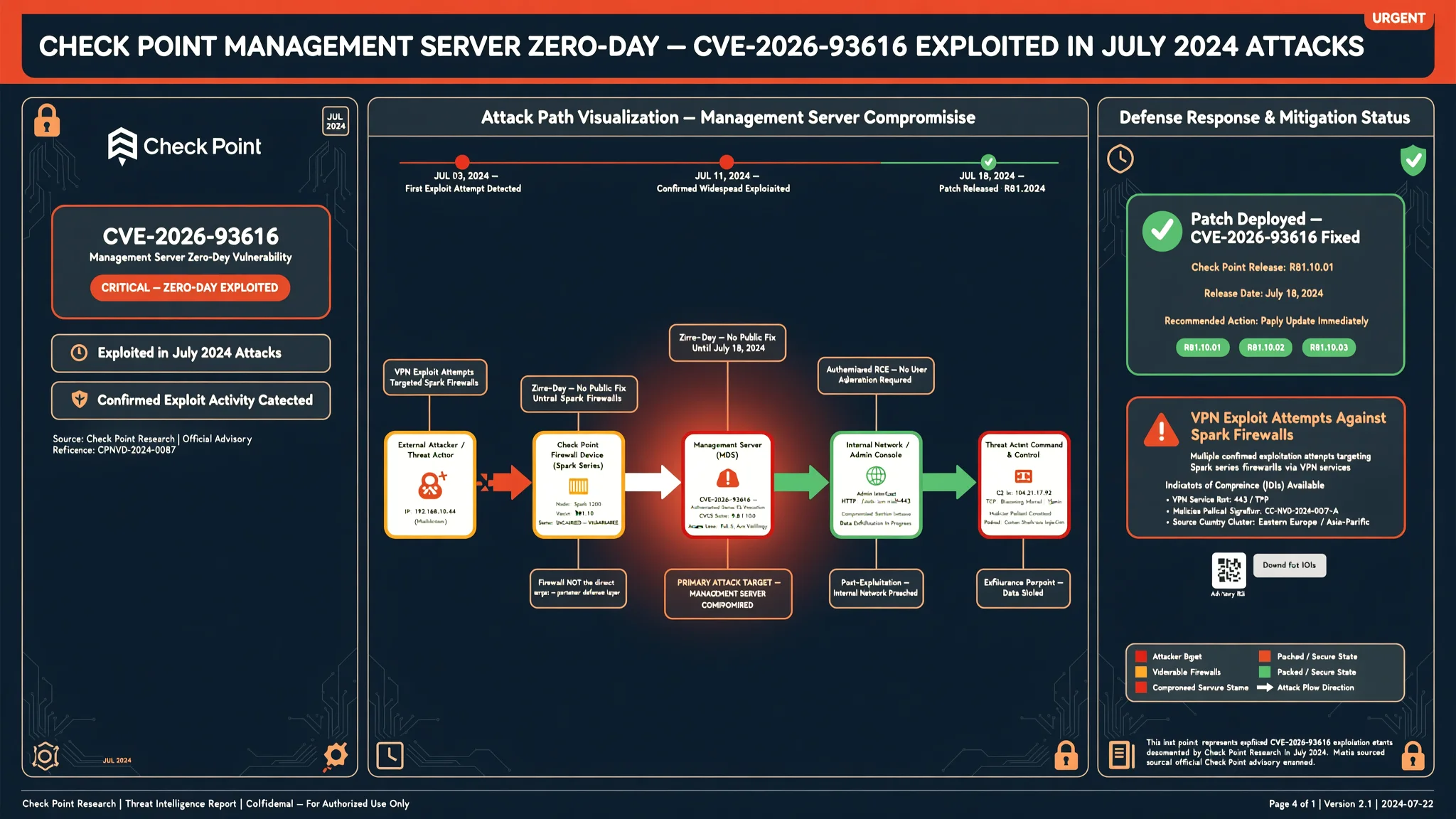Click the JUL 2024 calendar badge
Viewport: 1456px width, 819px height.
point(336,122)
